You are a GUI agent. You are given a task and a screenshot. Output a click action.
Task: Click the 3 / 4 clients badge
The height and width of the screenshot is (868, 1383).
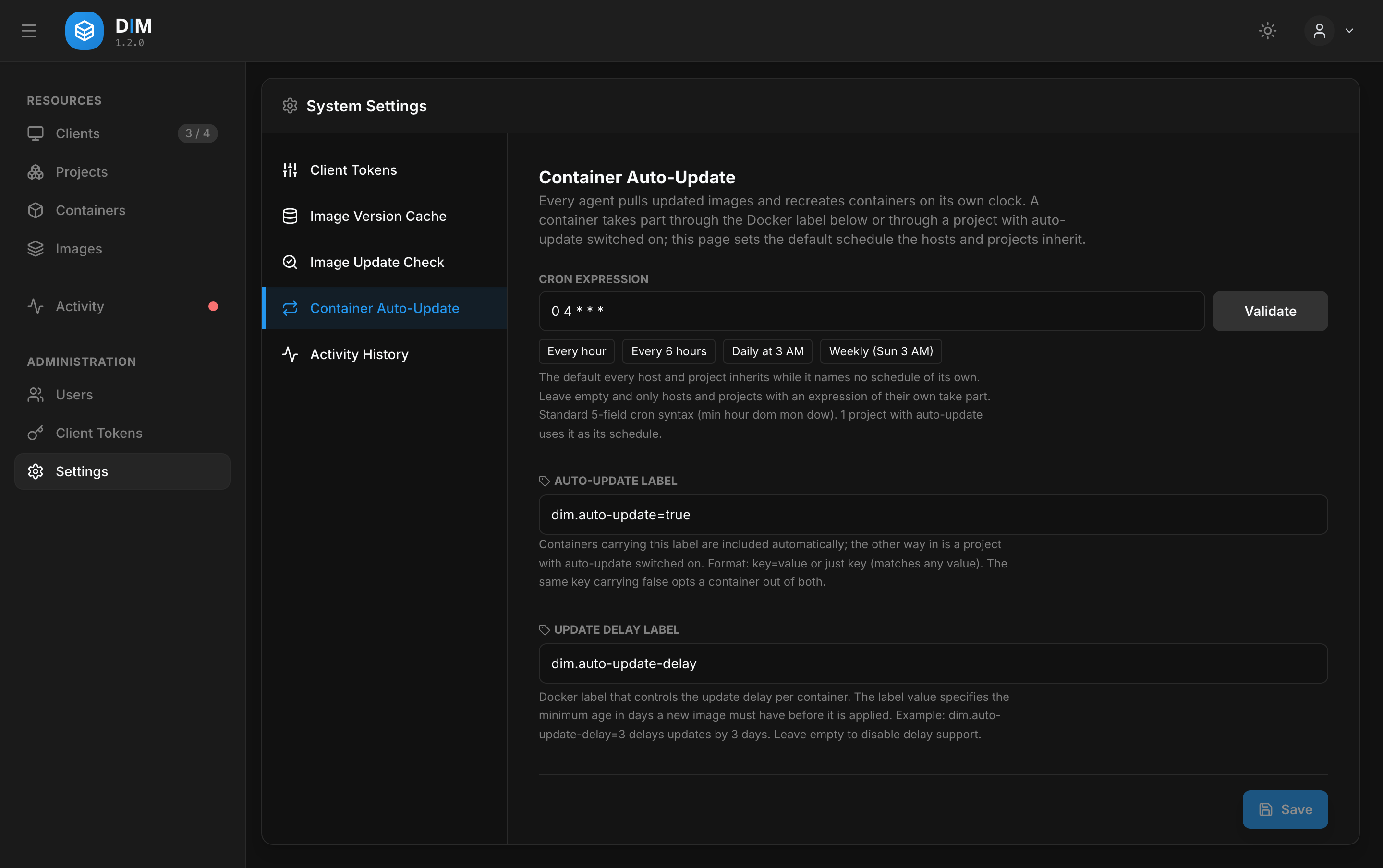tap(197, 133)
